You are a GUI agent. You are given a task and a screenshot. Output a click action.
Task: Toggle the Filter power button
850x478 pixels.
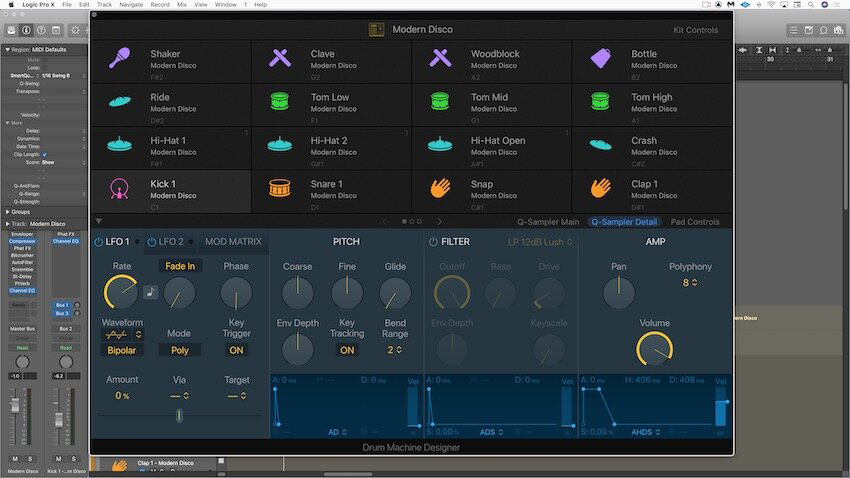(433, 242)
